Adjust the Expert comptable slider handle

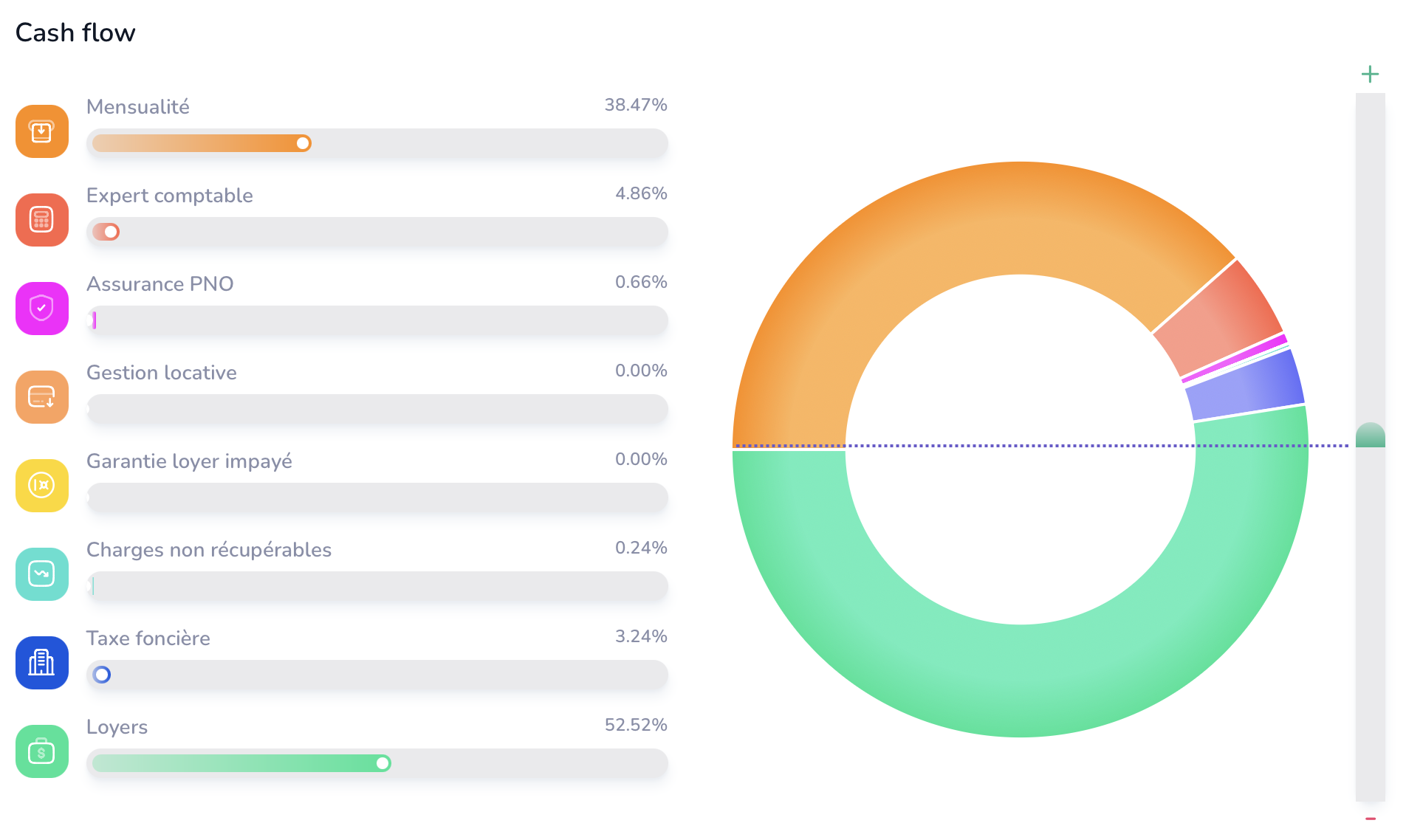click(x=111, y=232)
